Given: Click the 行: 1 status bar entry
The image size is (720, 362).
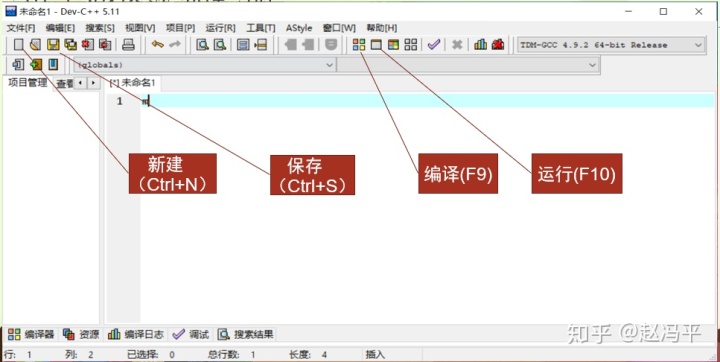Looking at the screenshot, I should click(17, 354).
